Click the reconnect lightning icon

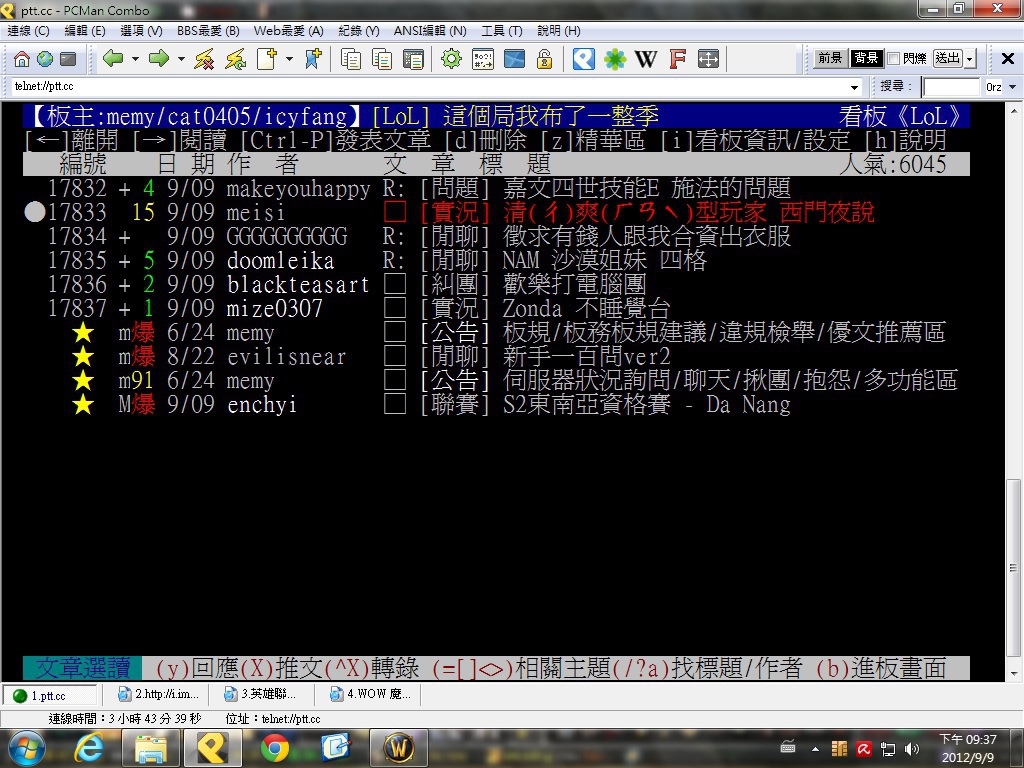(x=235, y=59)
